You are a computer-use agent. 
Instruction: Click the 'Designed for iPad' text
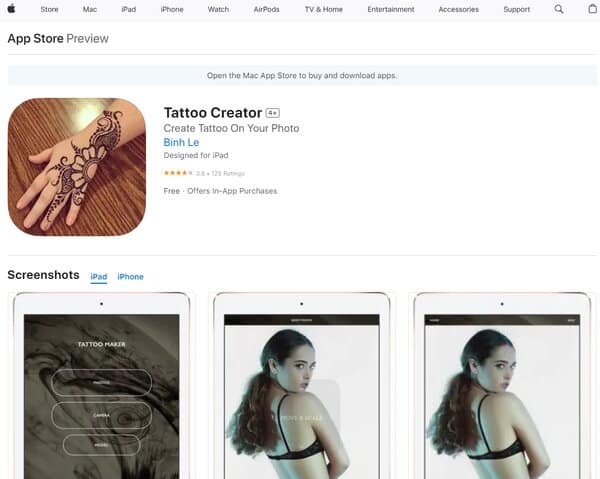tap(196, 155)
